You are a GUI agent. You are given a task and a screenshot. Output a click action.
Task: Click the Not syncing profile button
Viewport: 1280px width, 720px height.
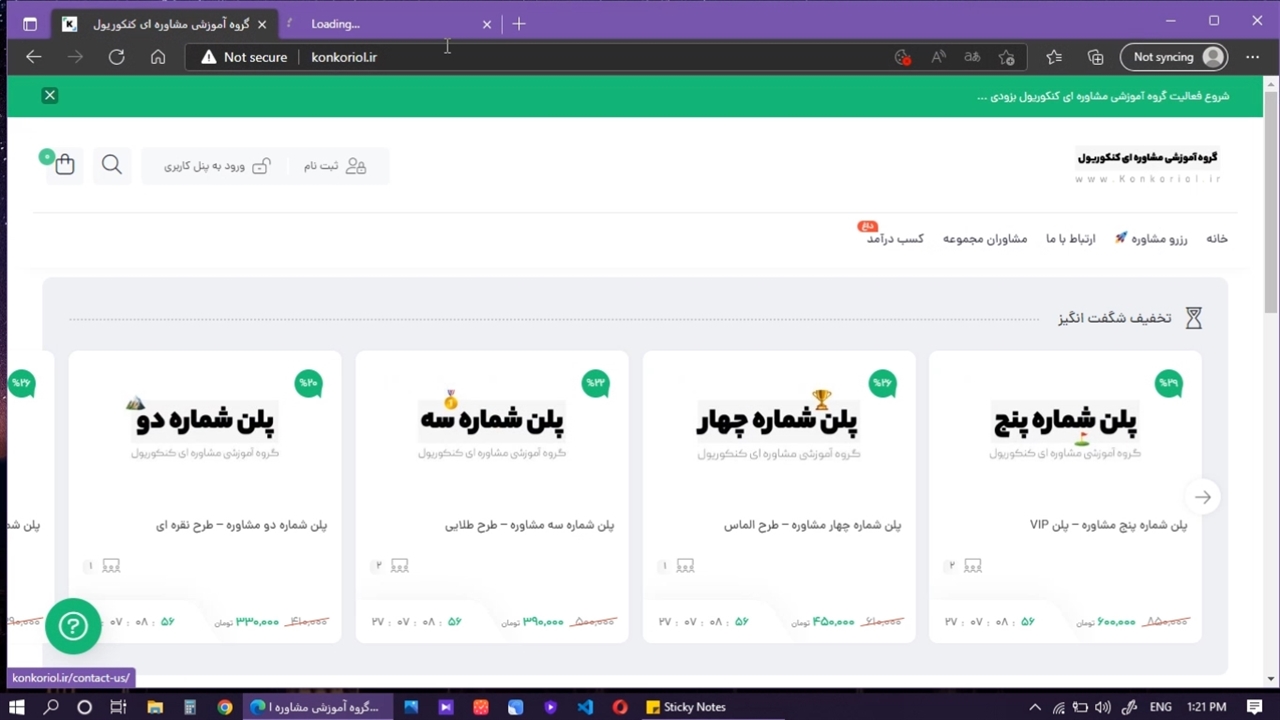(1174, 57)
